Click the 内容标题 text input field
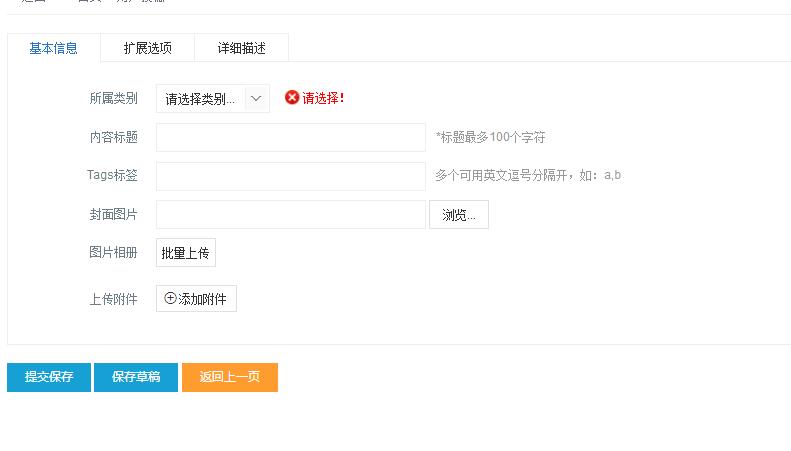The image size is (791, 451). point(291,137)
